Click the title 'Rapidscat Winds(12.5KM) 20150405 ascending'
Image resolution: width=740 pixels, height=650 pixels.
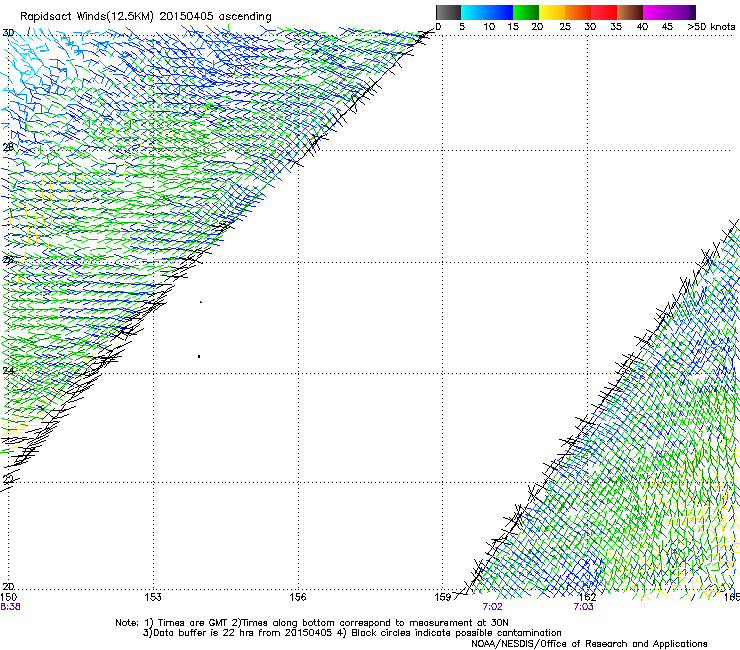coord(145,17)
